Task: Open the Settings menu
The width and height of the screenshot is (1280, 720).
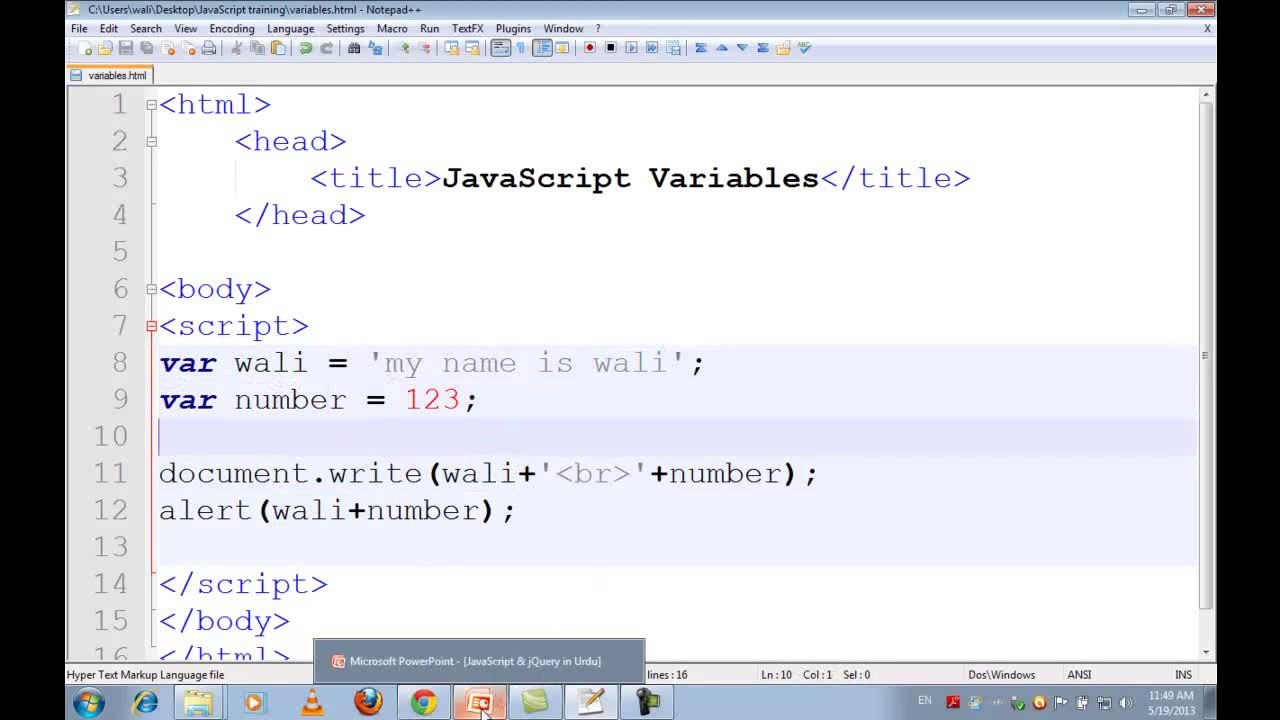Action: 346,29
